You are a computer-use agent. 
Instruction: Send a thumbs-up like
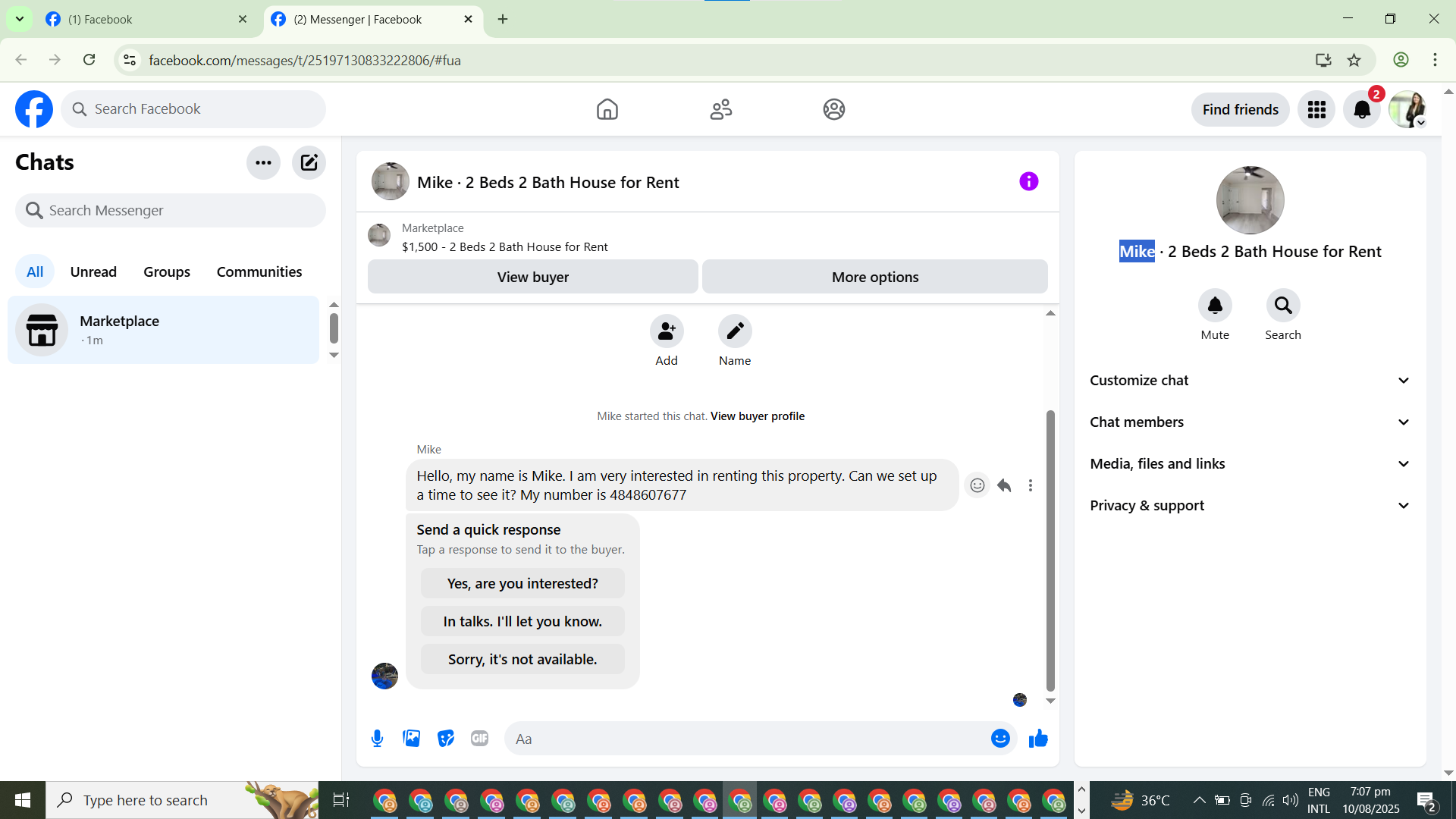[x=1038, y=738]
